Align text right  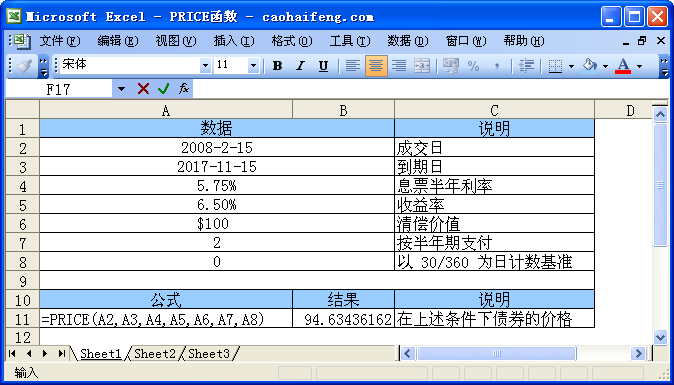pyautogui.click(x=399, y=66)
